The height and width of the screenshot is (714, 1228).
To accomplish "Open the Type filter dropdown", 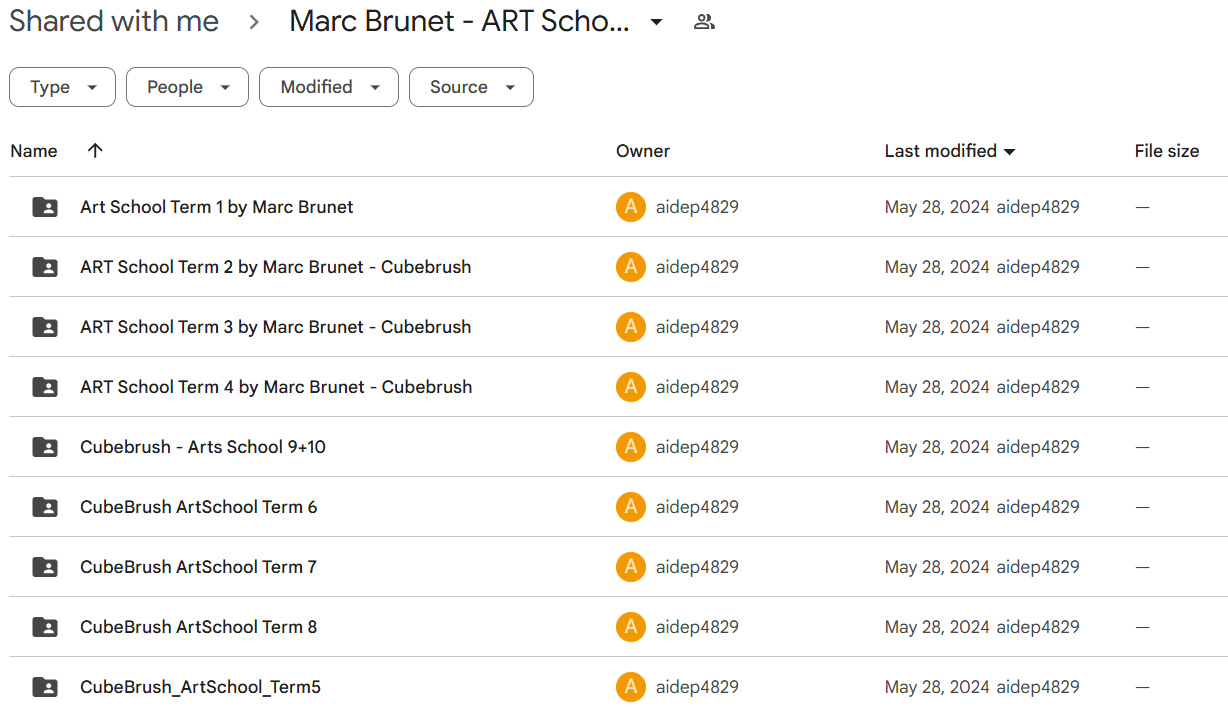I will click(62, 87).
